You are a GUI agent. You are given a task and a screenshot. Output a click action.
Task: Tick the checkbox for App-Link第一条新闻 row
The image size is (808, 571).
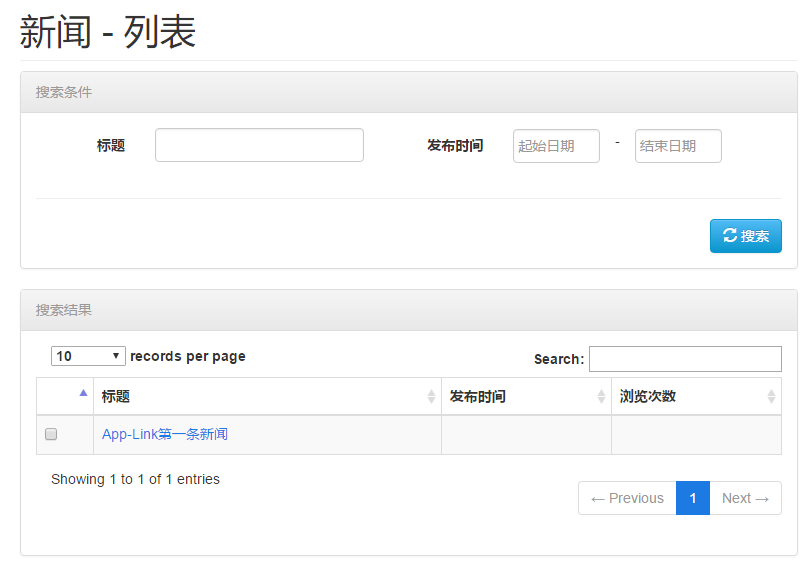(x=51, y=434)
